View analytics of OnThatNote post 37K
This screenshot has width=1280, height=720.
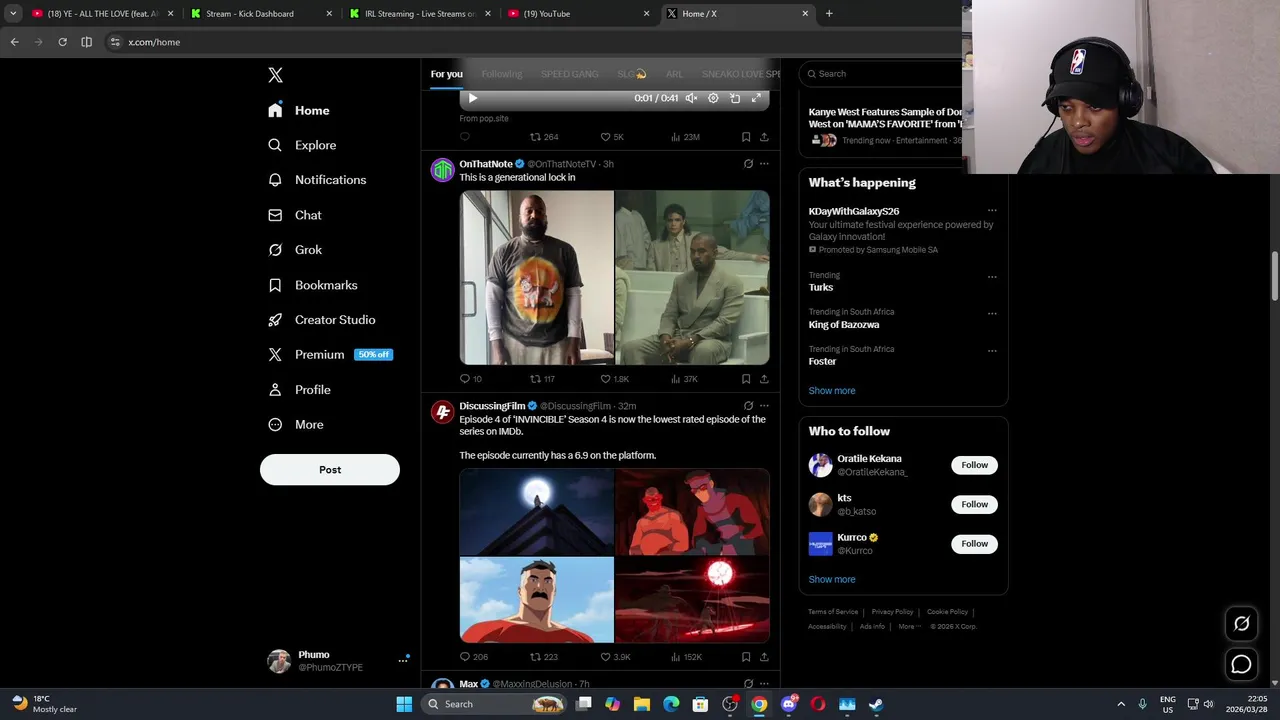(x=684, y=379)
